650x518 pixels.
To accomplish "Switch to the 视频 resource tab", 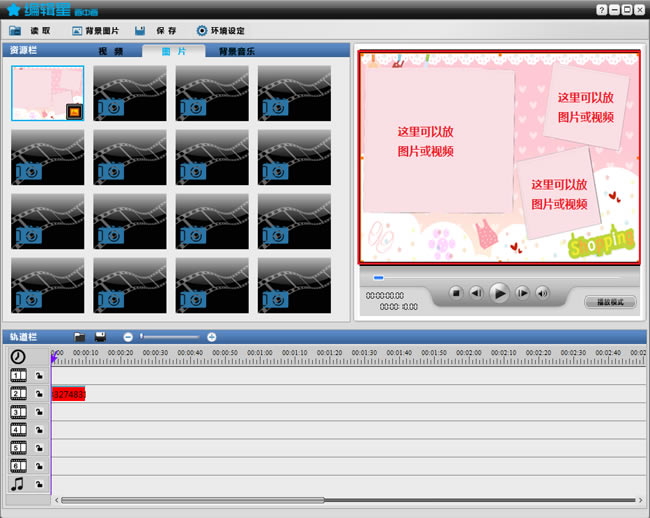I will pos(110,50).
